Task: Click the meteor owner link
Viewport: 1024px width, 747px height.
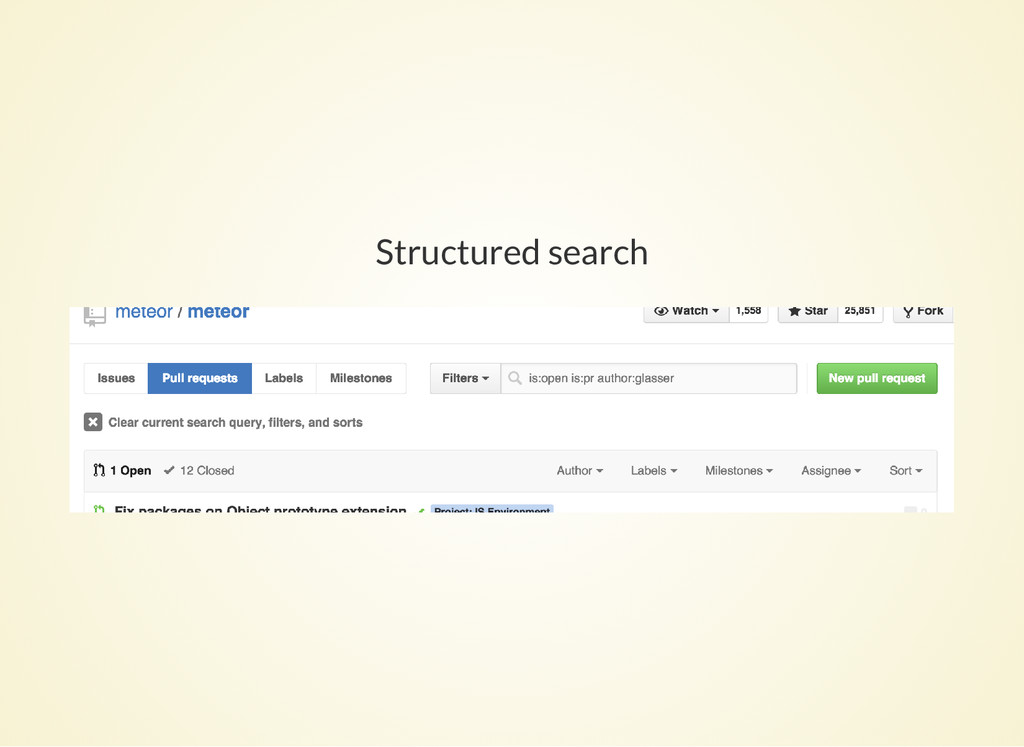Action: tap(144, 312)
